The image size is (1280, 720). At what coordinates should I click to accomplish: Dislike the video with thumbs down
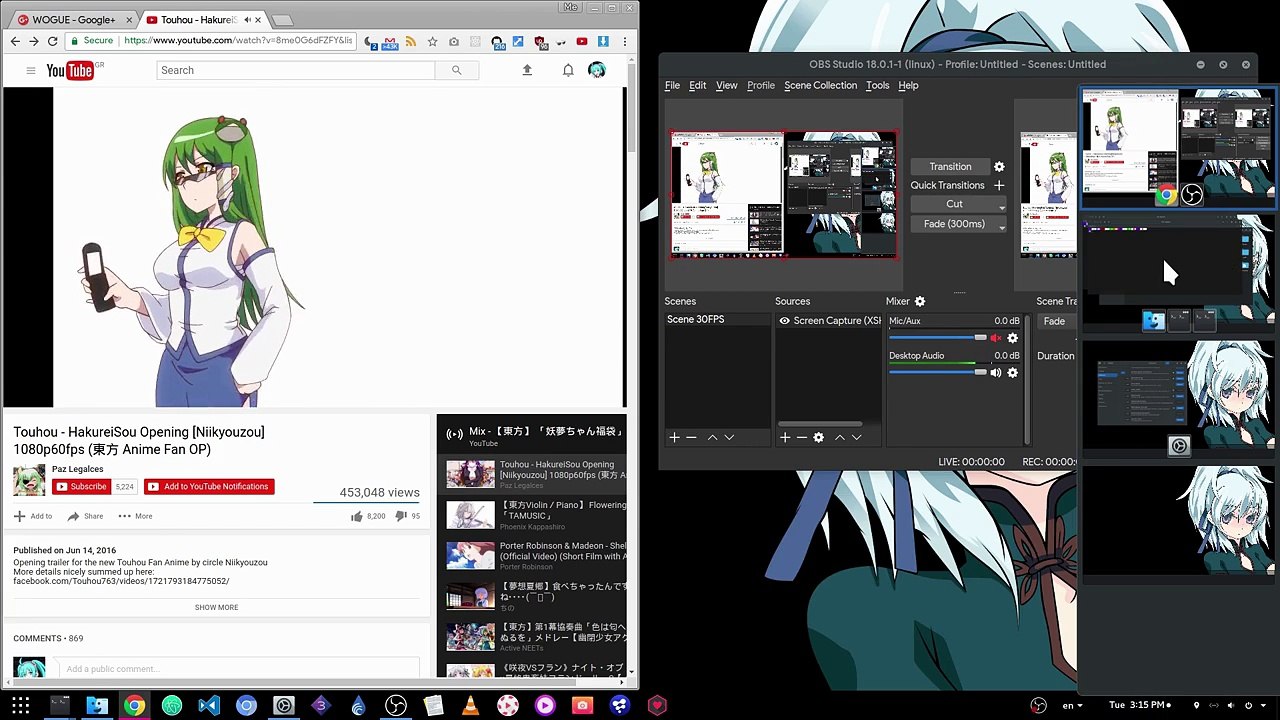click(x=401, y=516)
